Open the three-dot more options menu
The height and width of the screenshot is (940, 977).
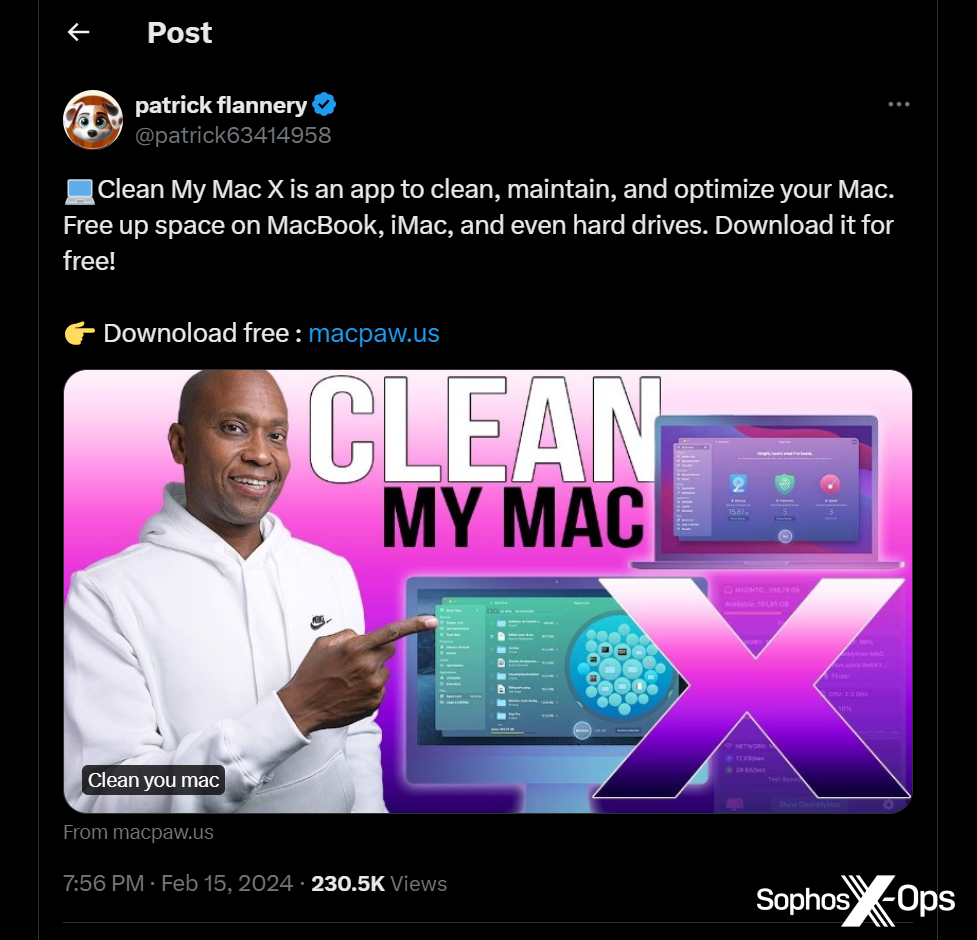[x=899, y=104]
